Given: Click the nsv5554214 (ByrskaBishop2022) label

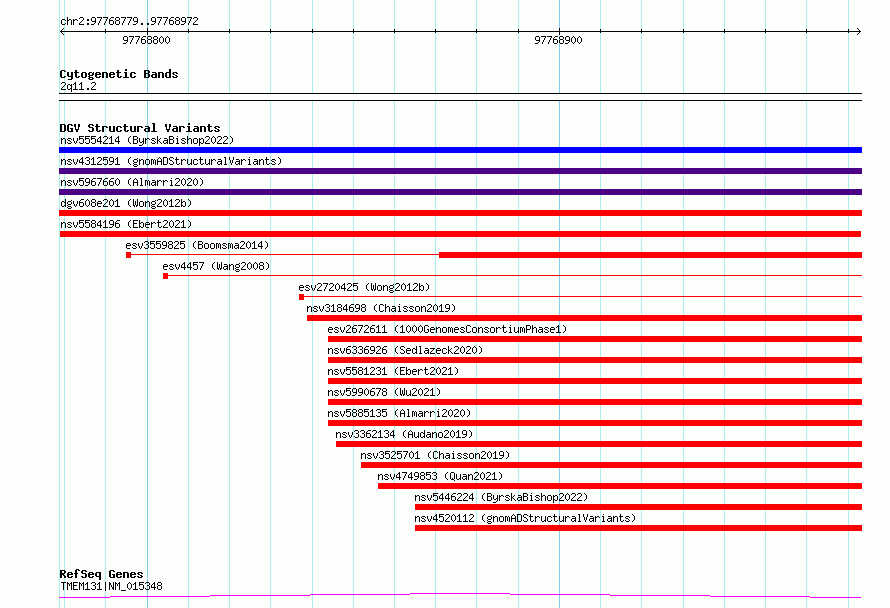Looking at the screenshot, I should 147,140.
